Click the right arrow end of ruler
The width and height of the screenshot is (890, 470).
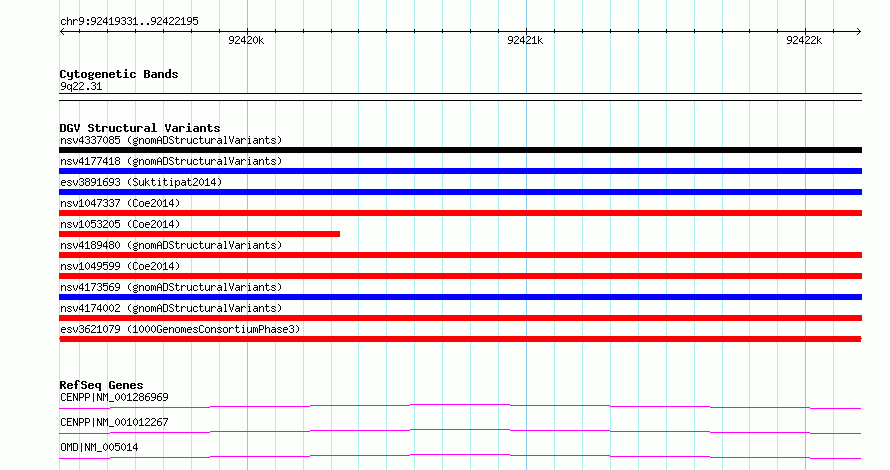click(x=858, y=32)
